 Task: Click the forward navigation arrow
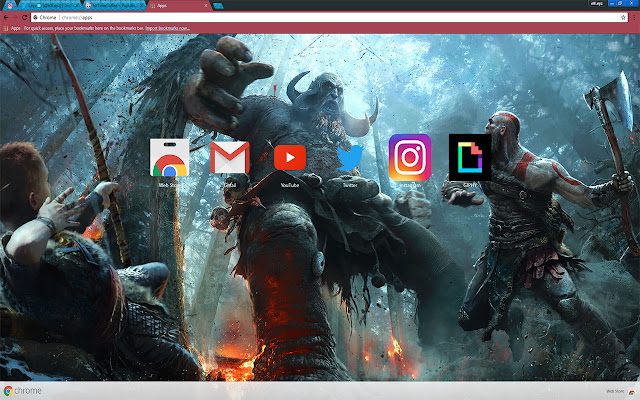pyautogui.click(x=15, y=18)
